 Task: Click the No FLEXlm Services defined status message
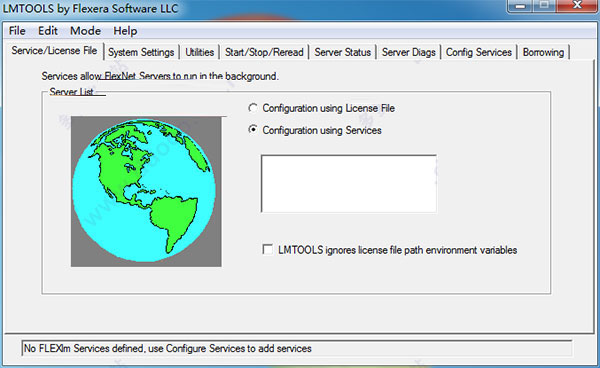pyautogui.click(x=168, y=348)
